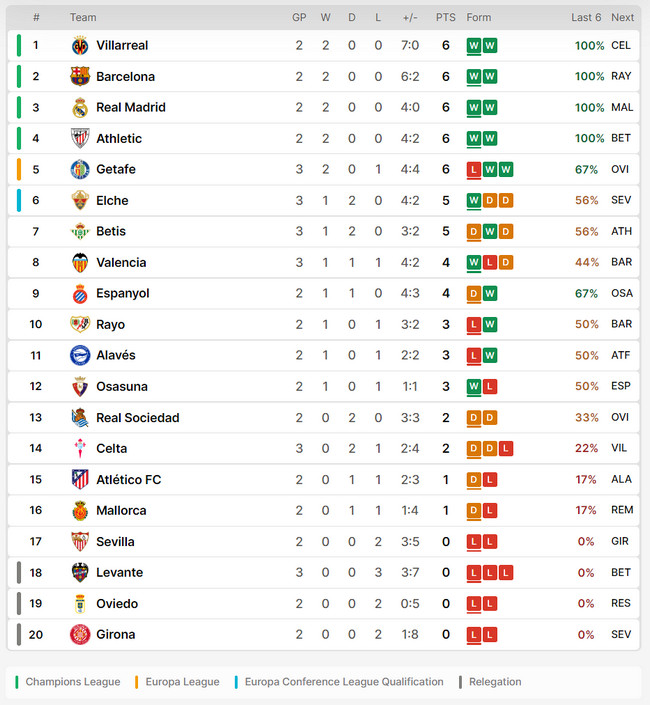Click the Champions League legend marker
Screen dimensions: 650x705
tap(17, 682)
